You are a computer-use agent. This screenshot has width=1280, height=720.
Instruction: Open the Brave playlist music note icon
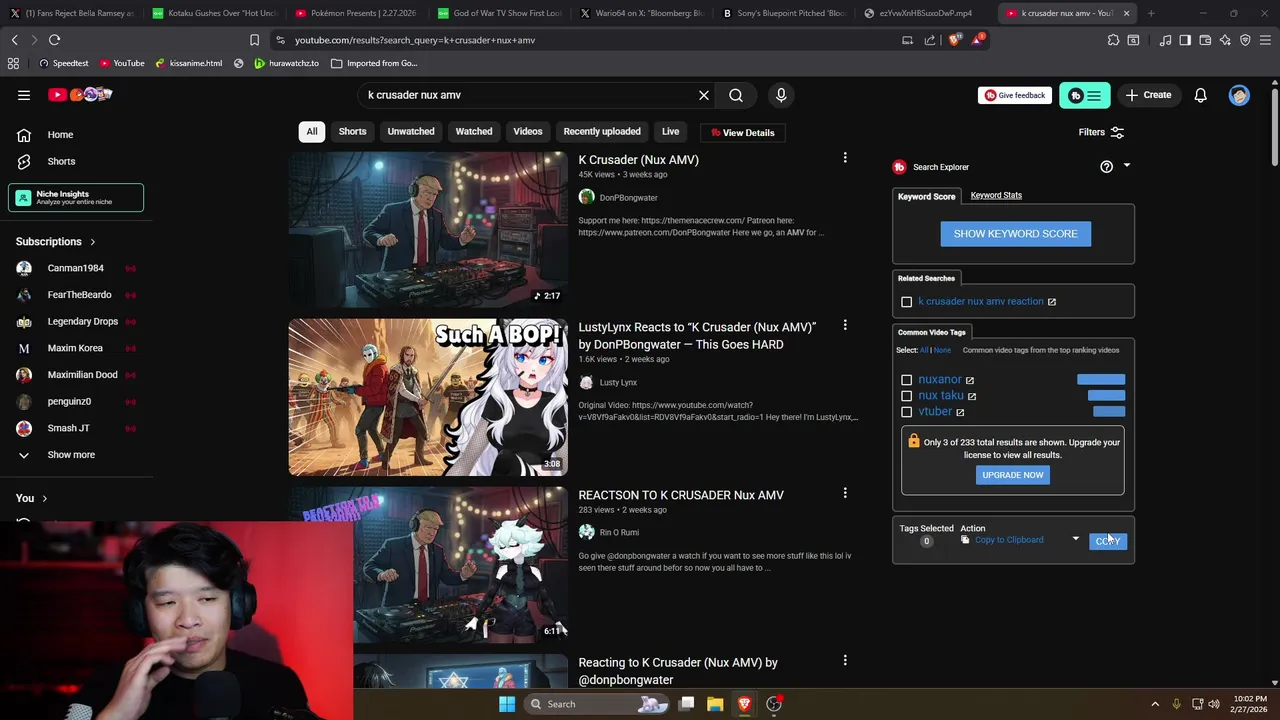coord(1165,40)
